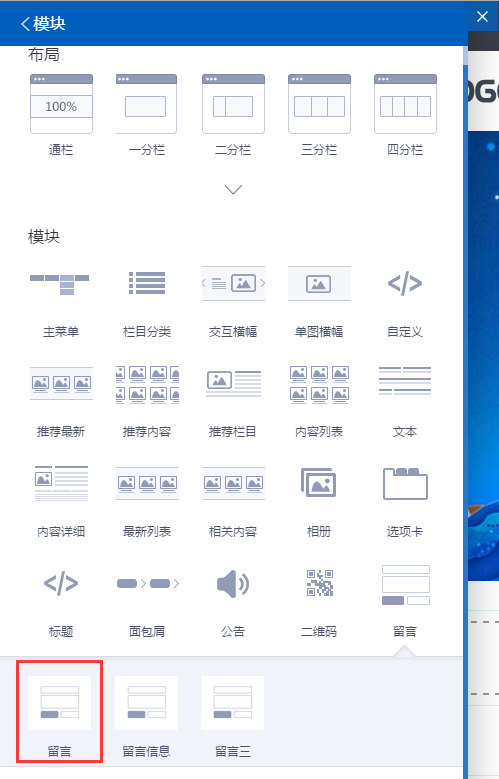499x779 pixels.
Task: Click the highlighted 留言 variant
Action: pos(60,711)
